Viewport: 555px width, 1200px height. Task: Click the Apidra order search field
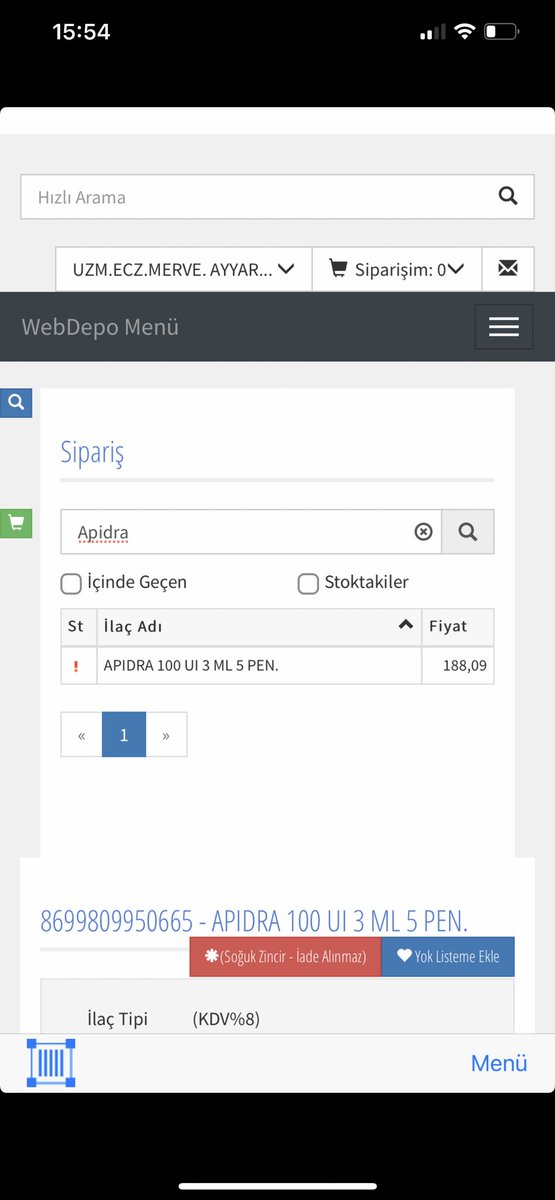pos(251,532)
